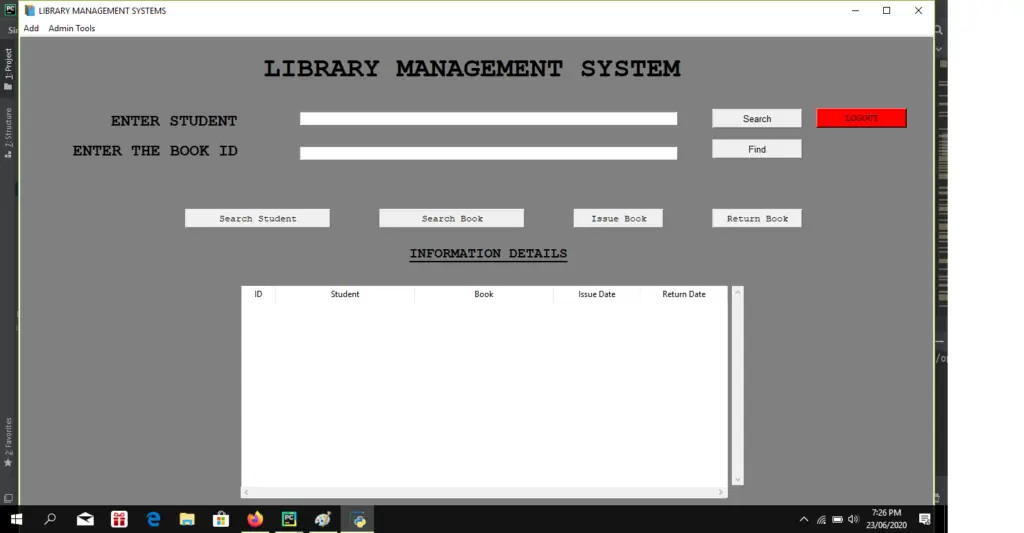Switch to PyCharm on the taskbar
The width and height of the screenshot is (1024, 533).
coord(289,519)
